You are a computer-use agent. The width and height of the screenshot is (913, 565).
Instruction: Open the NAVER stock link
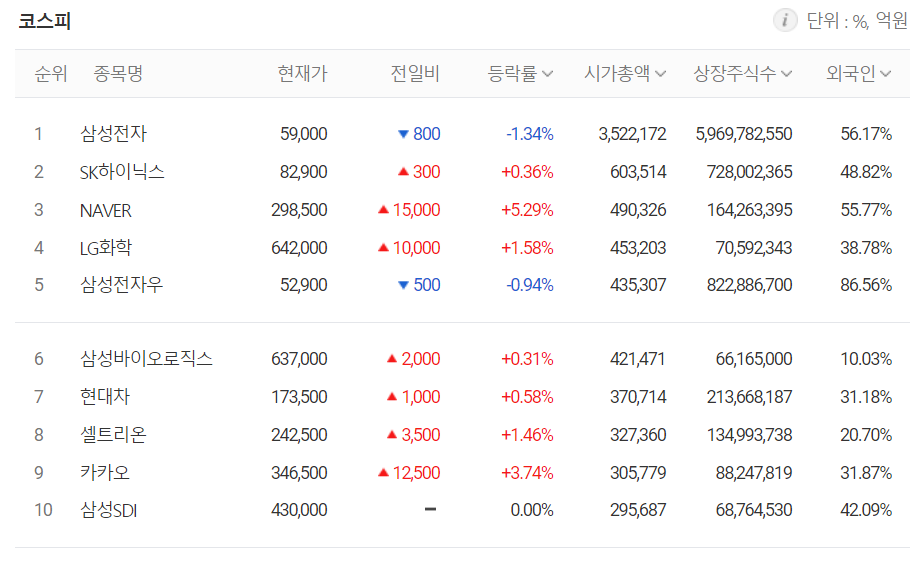pos(105,210)
